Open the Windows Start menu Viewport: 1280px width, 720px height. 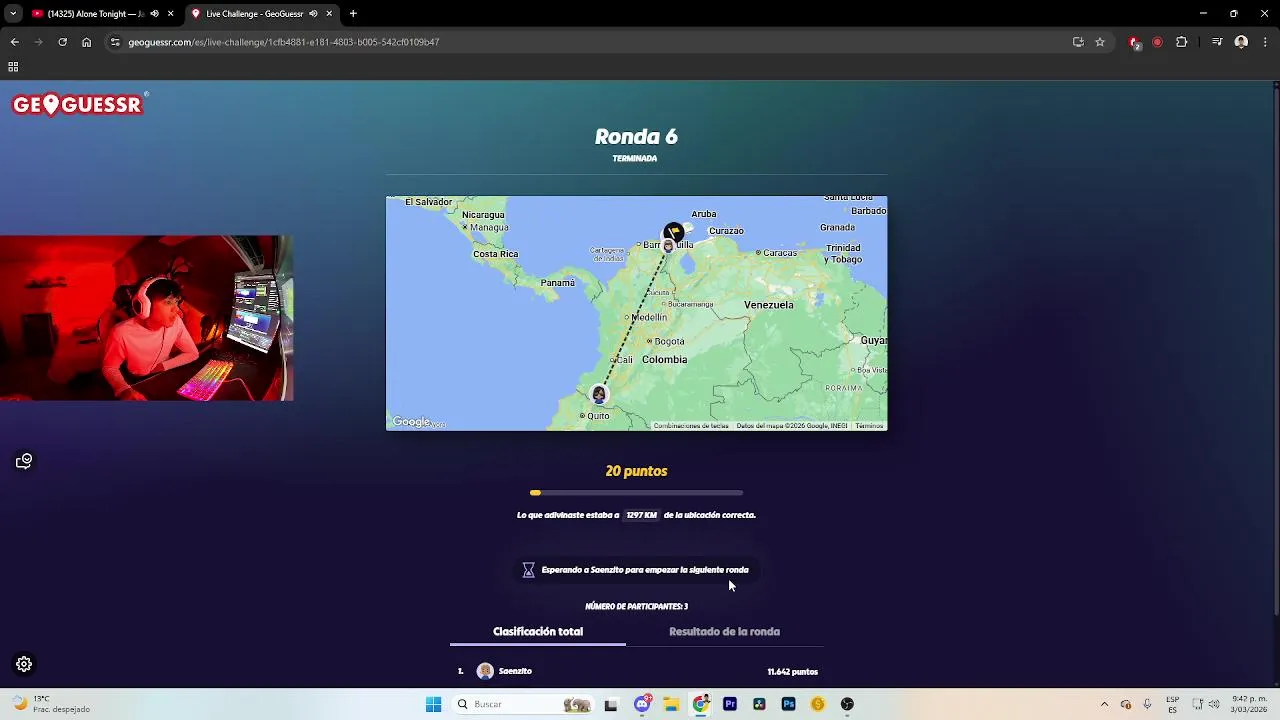tap(433, 704)
